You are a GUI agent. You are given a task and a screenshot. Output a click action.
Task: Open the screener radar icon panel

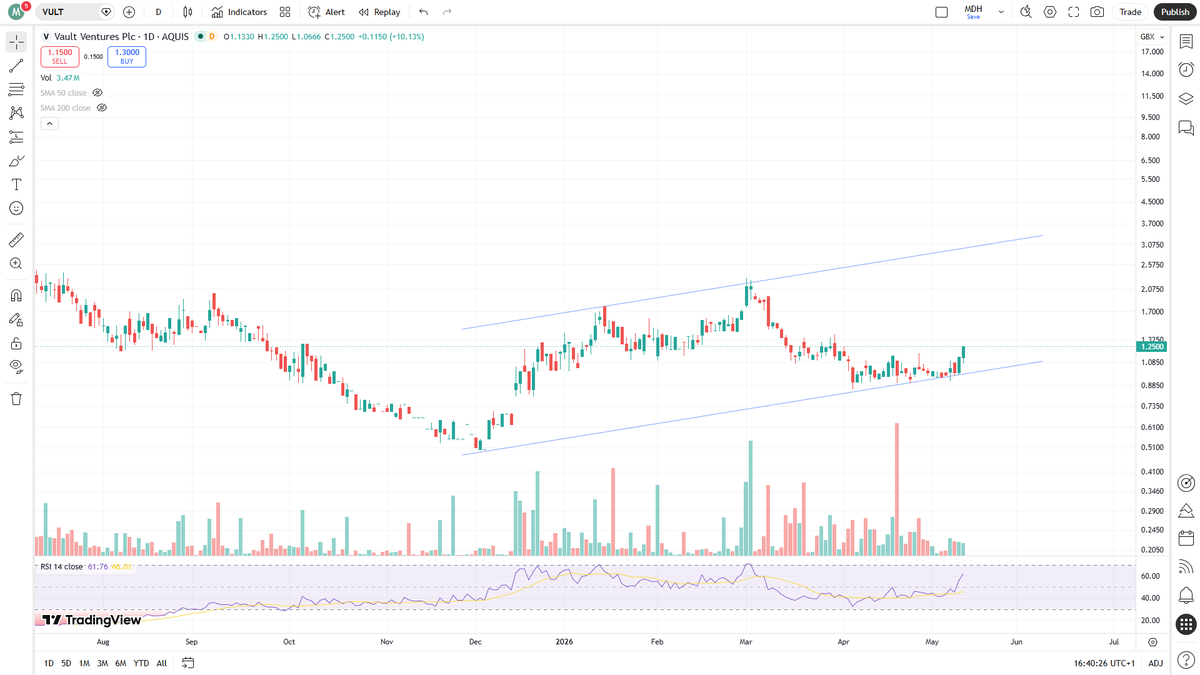1186,483
